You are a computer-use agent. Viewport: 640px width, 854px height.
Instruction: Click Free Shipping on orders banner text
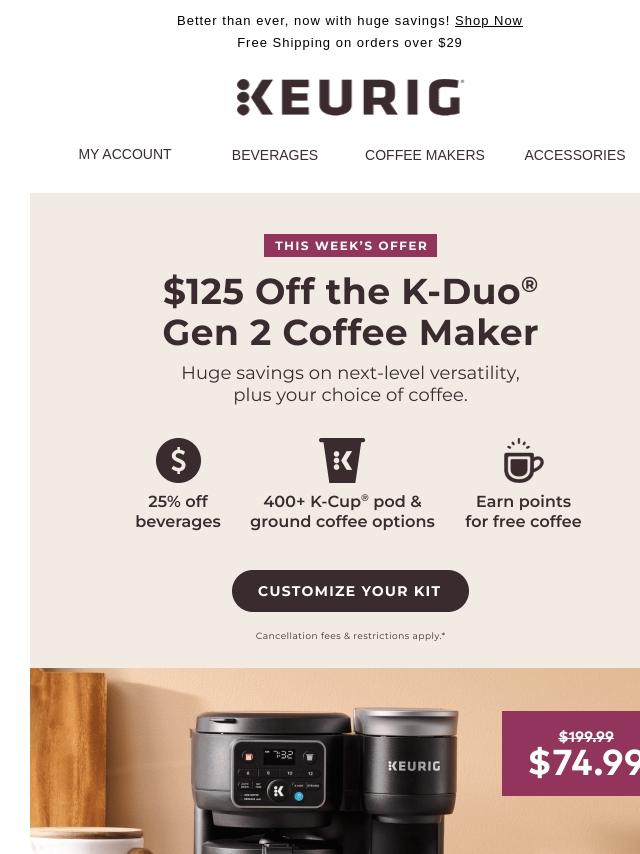(350, 42)
